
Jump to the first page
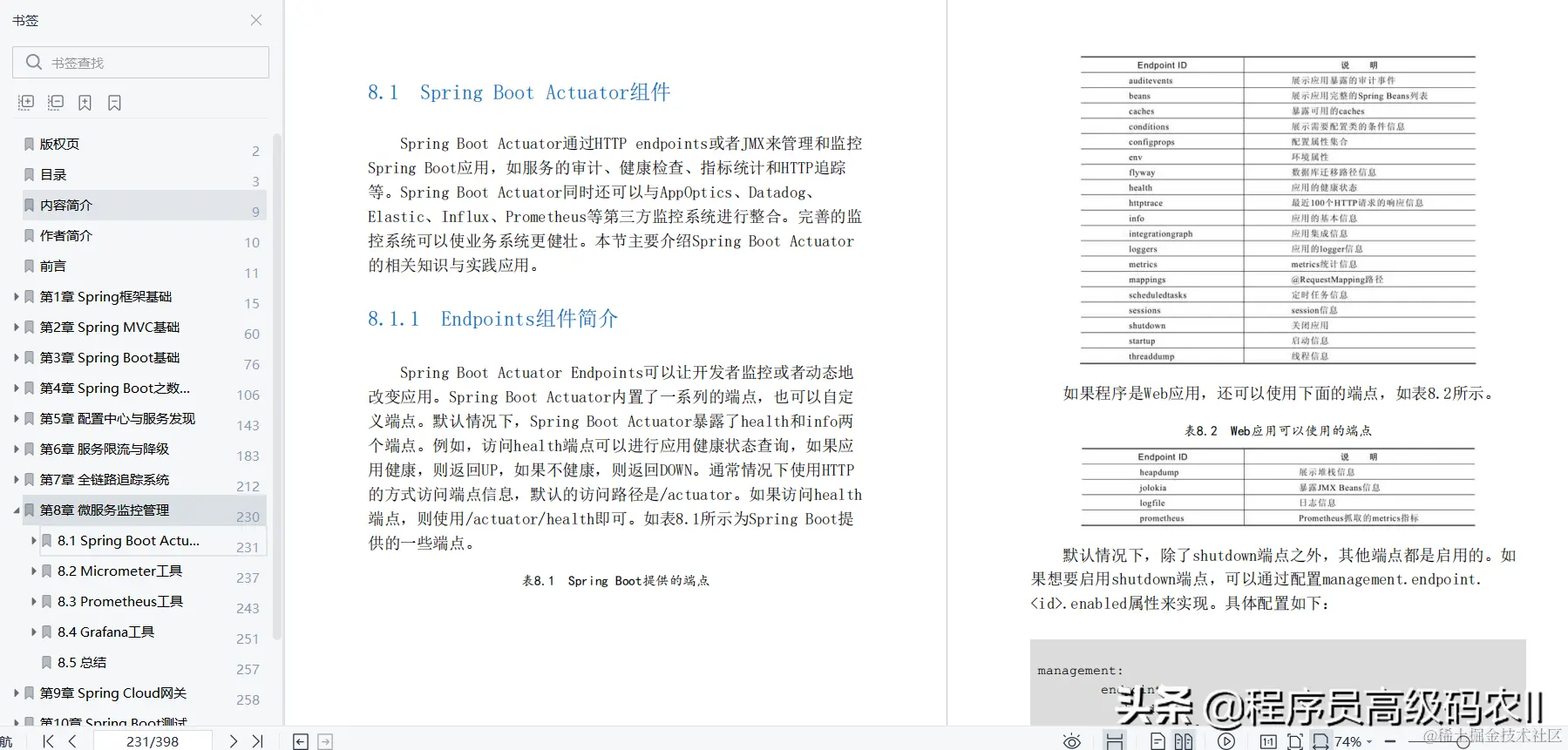[48, 741]
